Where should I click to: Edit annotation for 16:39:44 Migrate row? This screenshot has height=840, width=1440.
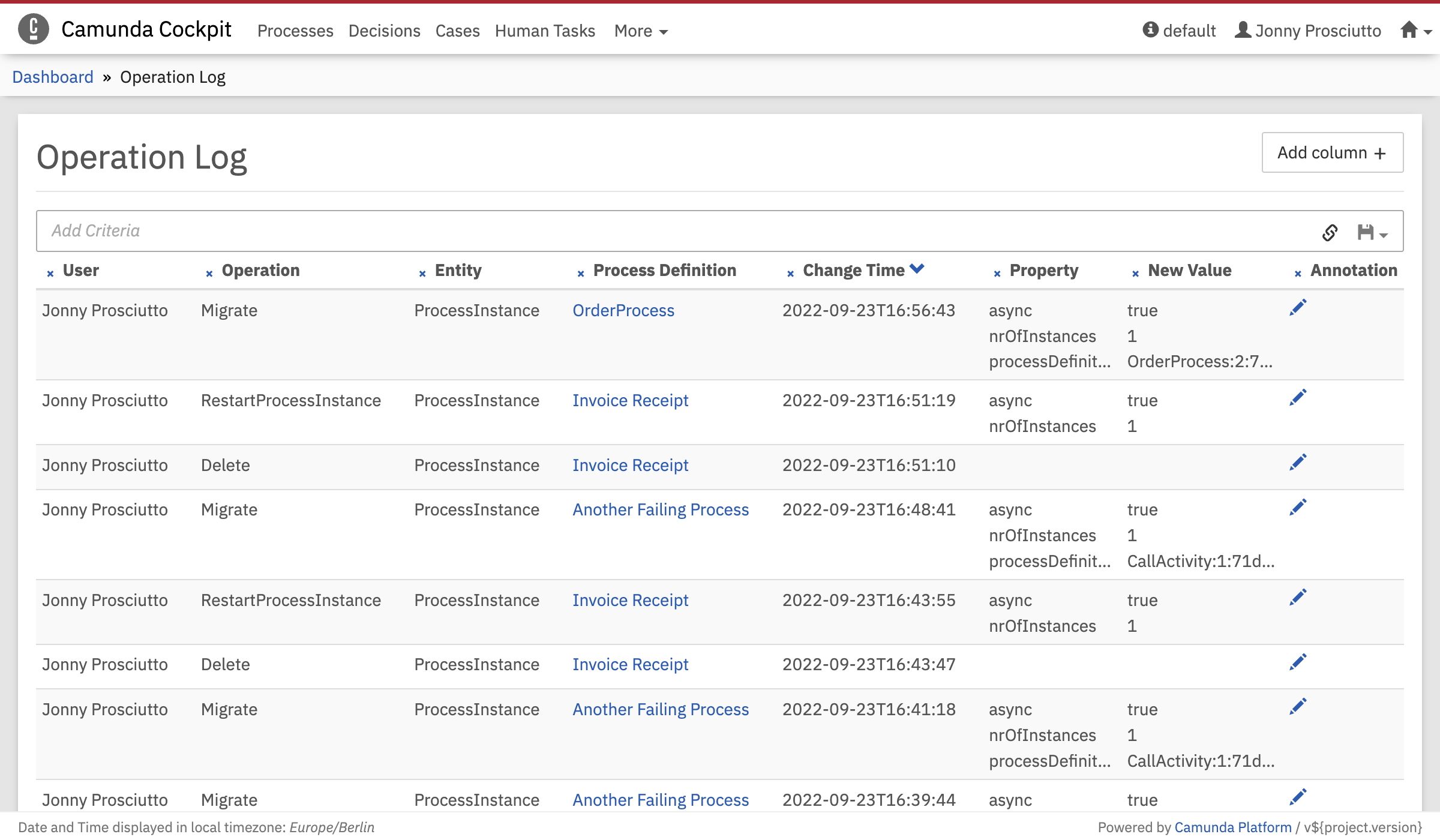tap(1298, 797)
